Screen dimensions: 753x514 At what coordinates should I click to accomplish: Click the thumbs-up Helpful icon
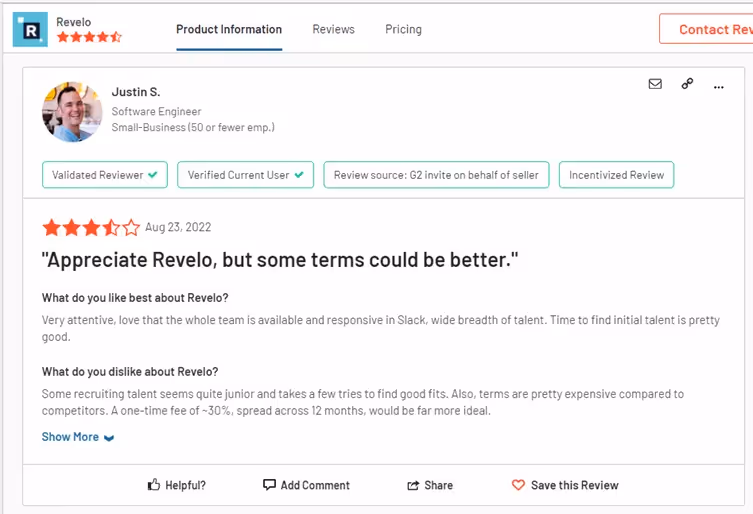154,484
